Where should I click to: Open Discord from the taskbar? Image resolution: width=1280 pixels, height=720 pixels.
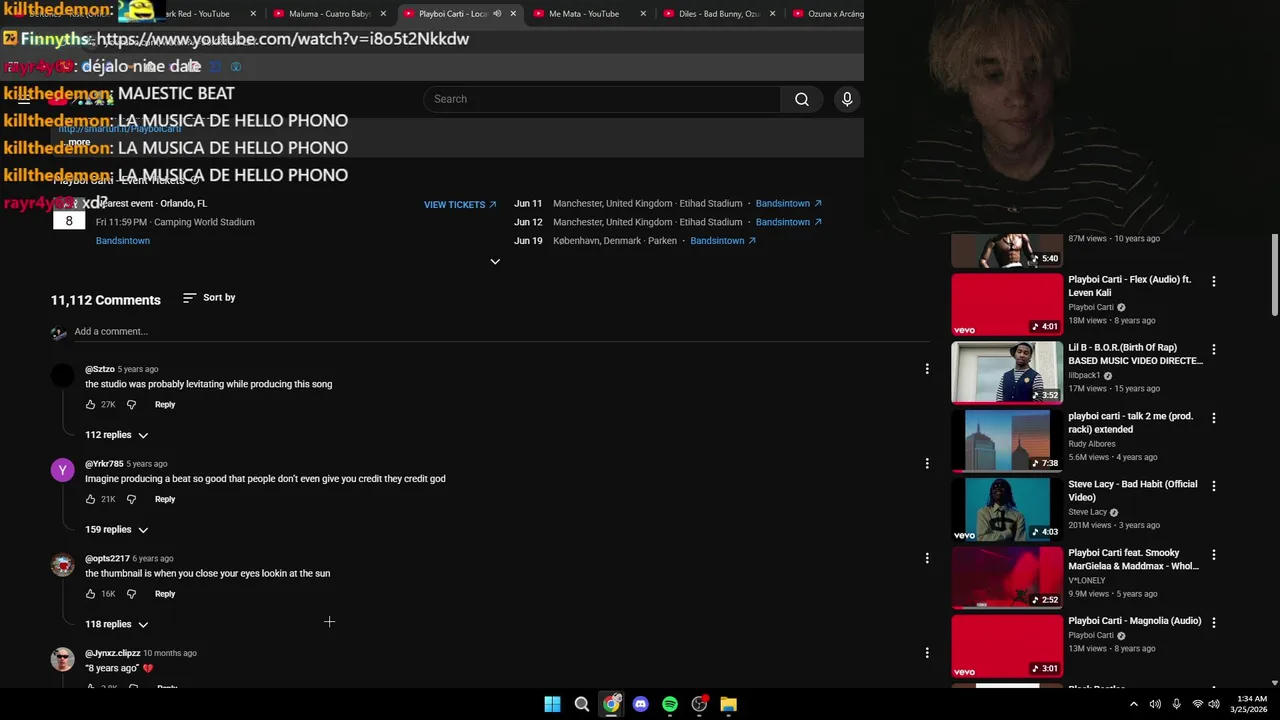pyautogui.click(x=640, y=704)
